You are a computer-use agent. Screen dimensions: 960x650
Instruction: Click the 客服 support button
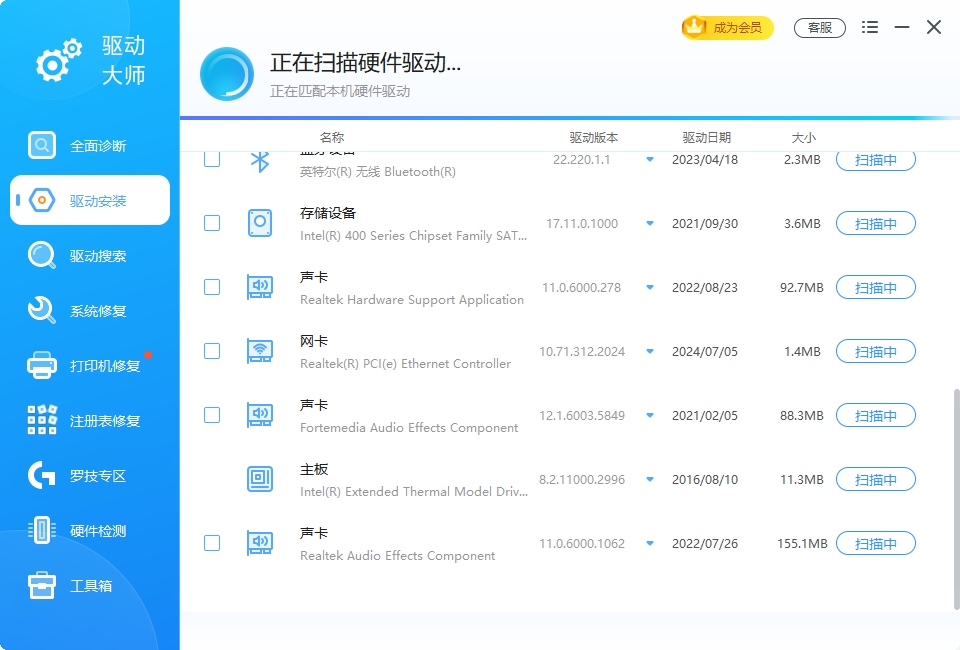[820, 28]
